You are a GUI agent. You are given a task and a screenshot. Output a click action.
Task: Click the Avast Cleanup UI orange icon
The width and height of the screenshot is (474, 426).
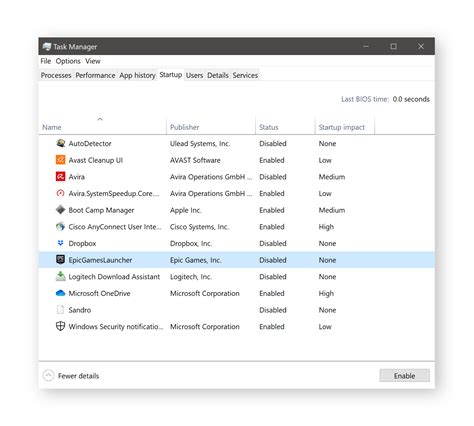point(60,160)
